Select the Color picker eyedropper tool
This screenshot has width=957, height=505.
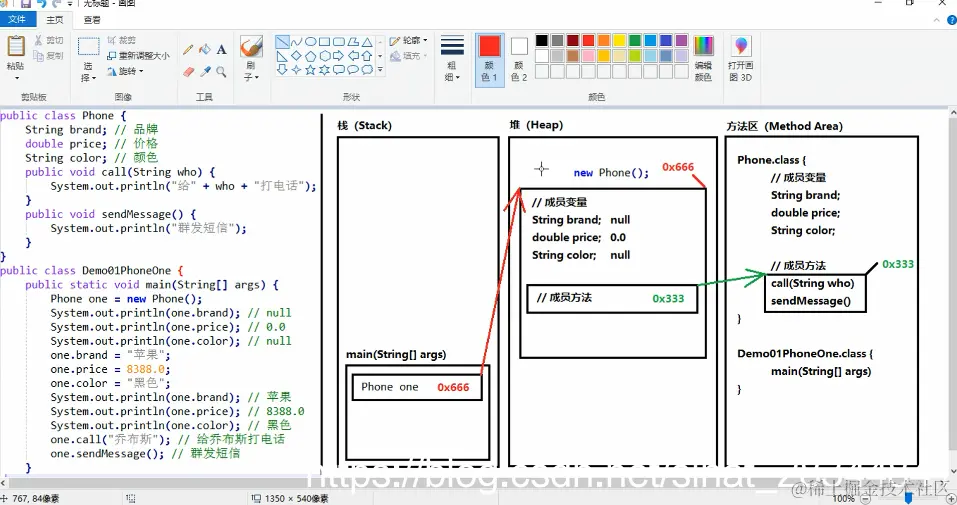click(x=205, y=71)
